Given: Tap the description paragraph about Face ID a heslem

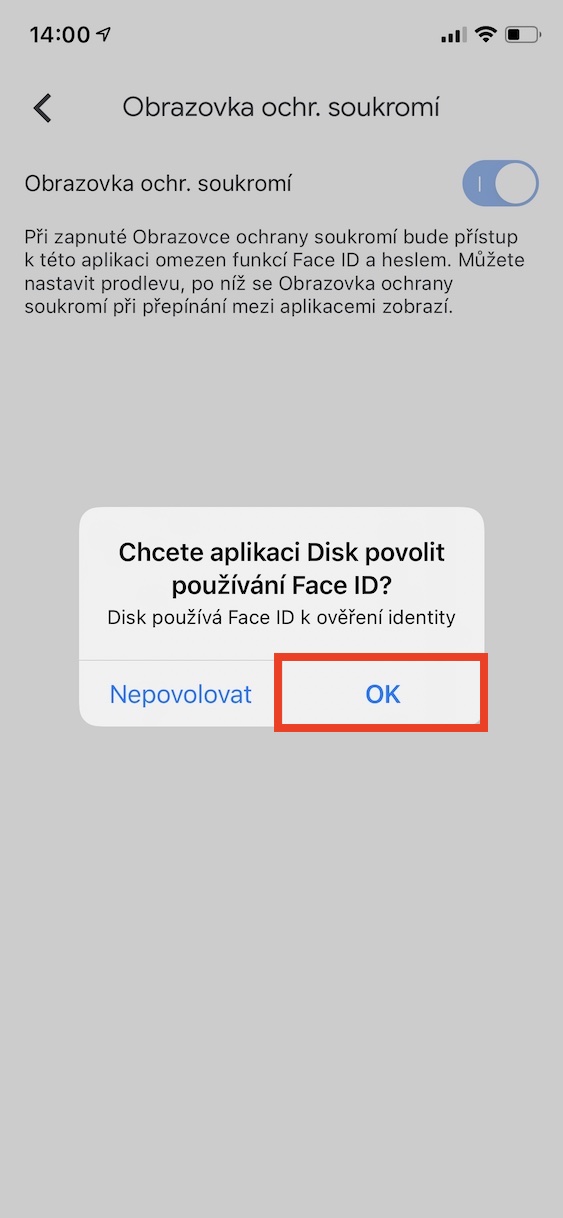Looking at the screenshot, I should [x=275, y=272].
